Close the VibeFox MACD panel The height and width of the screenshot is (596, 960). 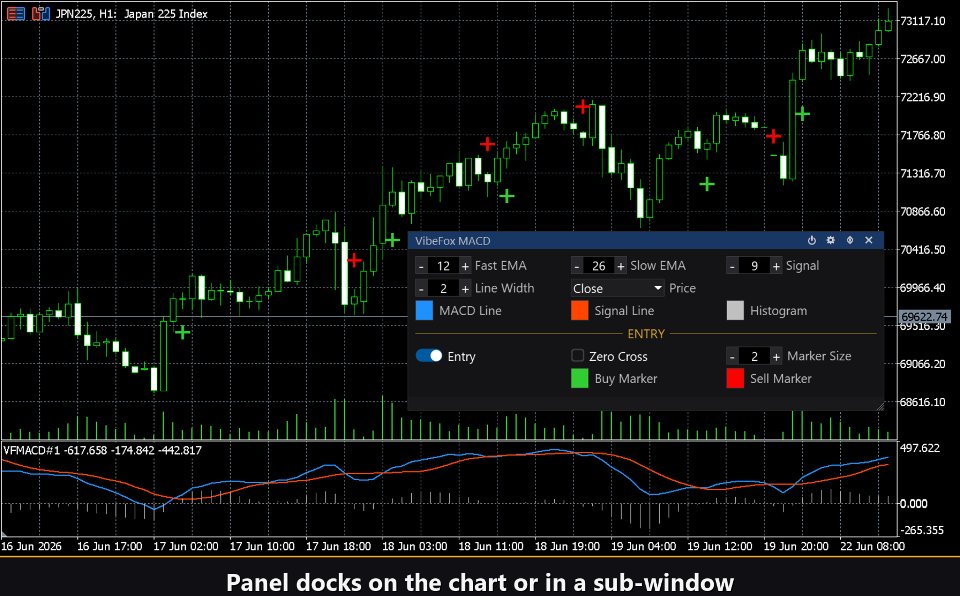(868, 240)
